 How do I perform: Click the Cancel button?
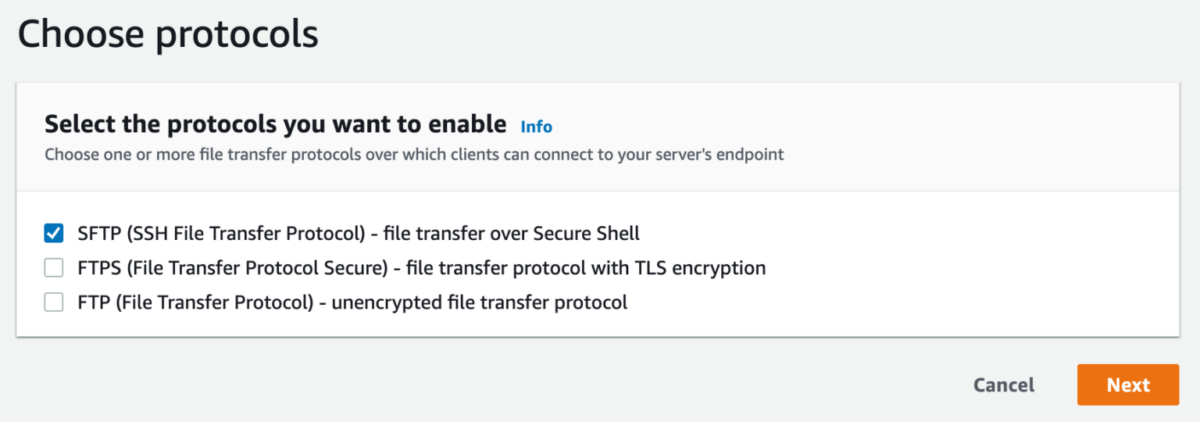1004,385
